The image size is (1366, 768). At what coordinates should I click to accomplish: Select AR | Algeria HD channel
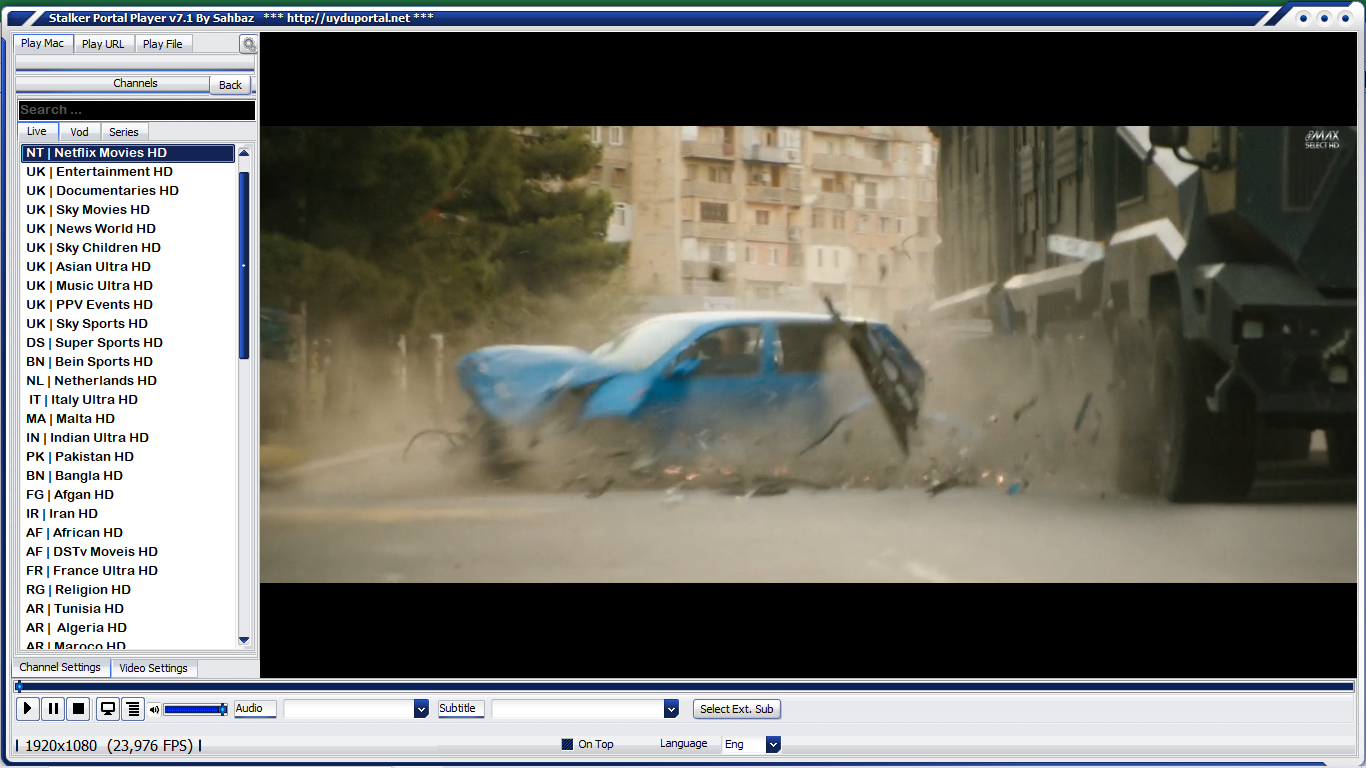coord(128,628)
